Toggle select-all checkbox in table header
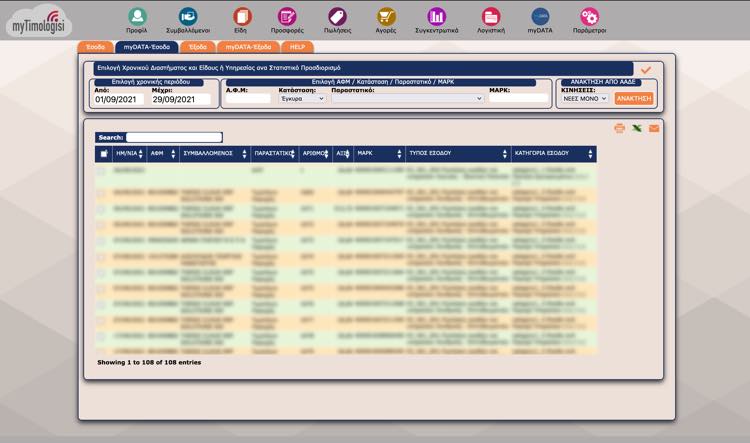The height and width of the screenshot is (443, 750). [x=104, y=154]
